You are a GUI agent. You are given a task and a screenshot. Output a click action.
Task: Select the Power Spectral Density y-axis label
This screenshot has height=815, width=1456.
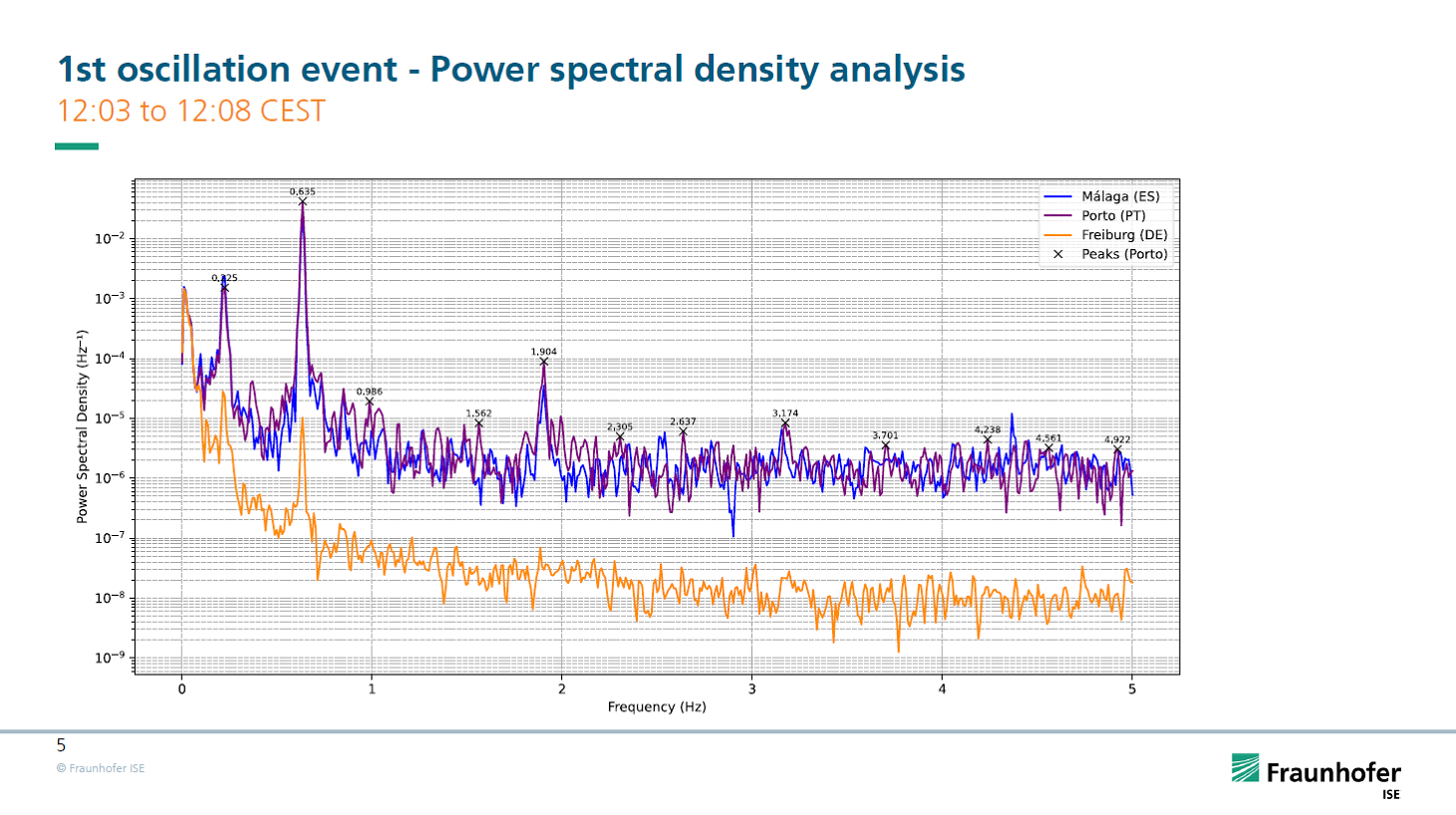point(83,426)
